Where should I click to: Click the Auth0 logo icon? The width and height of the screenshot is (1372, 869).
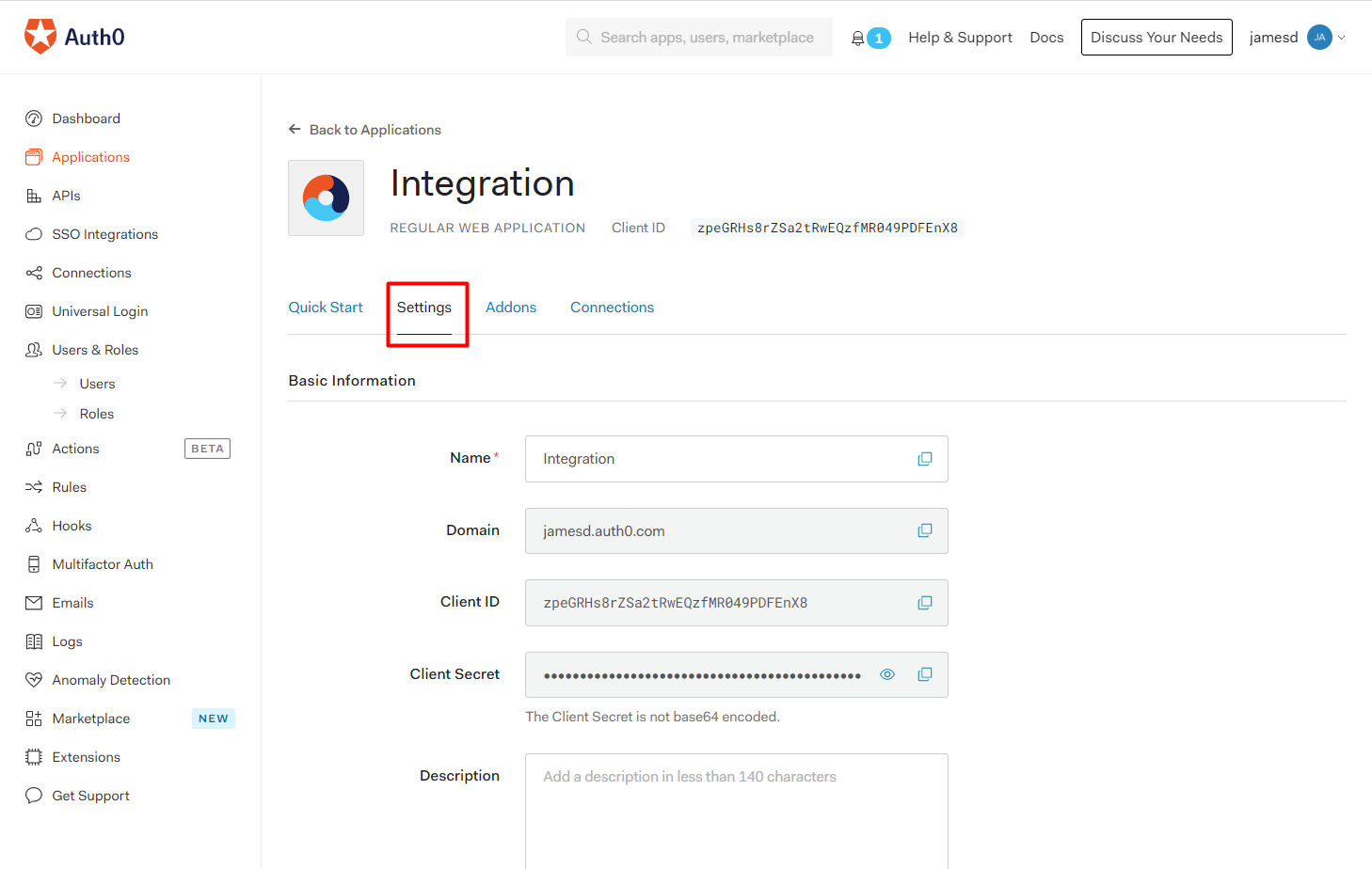40,37
